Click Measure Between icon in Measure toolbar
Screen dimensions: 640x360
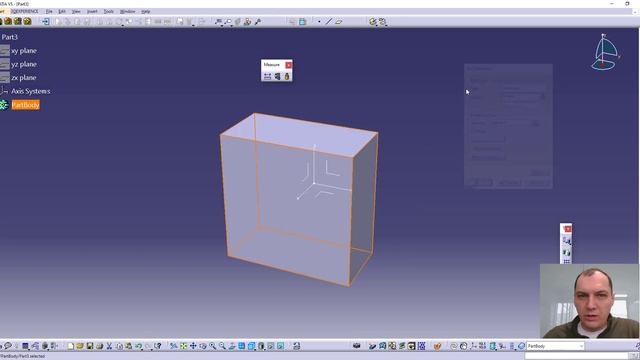[x=267, y=76]
